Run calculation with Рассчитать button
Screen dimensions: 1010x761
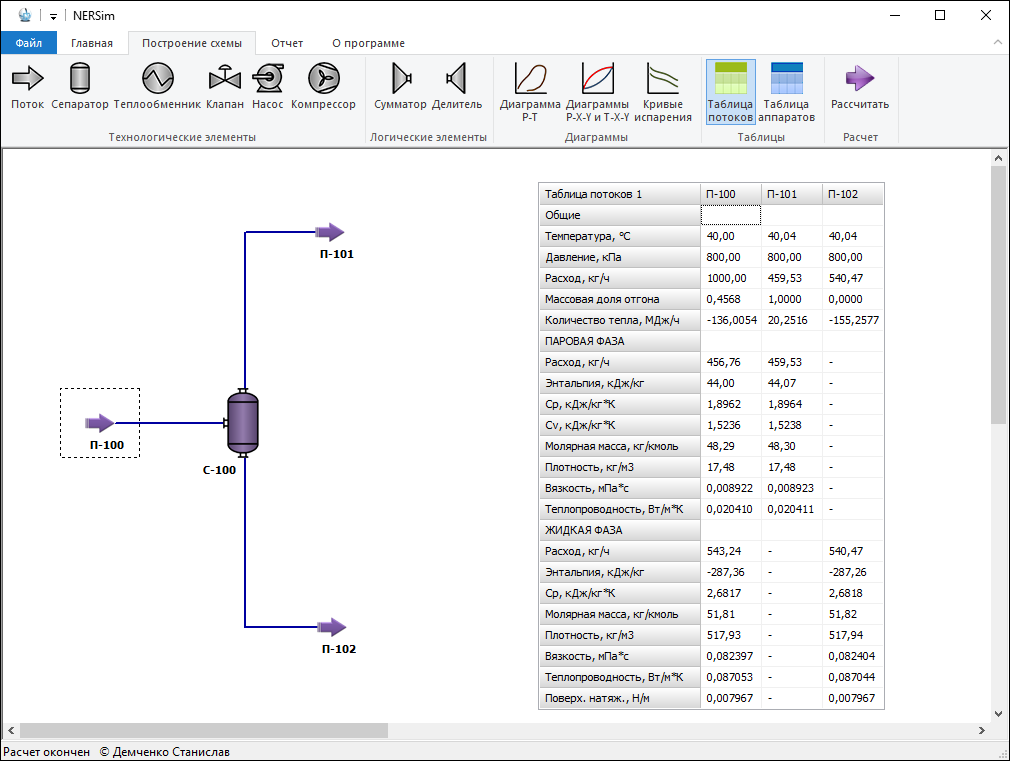click(x=859, y=86)
